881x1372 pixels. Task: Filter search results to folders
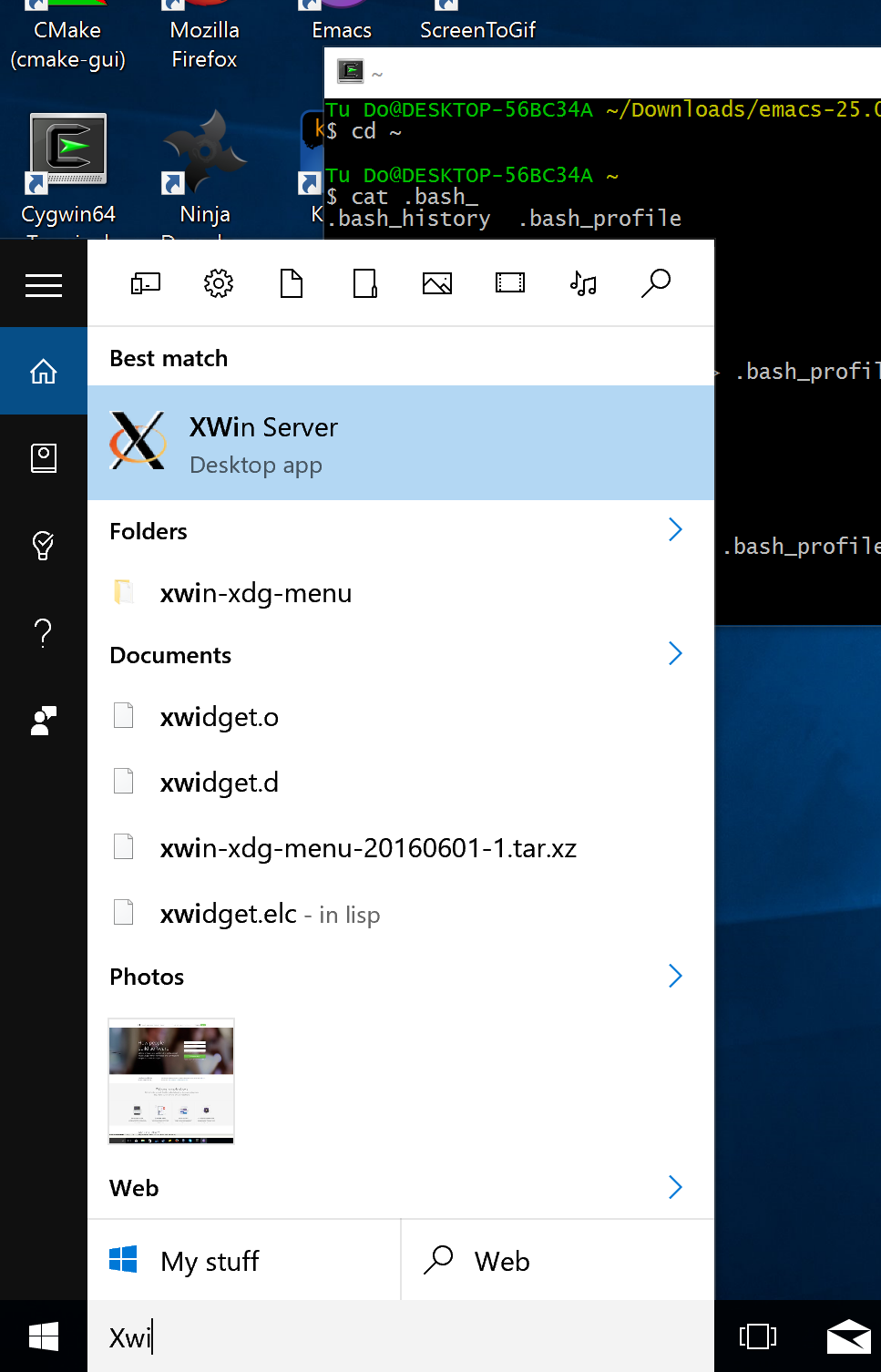coord(364,283)
